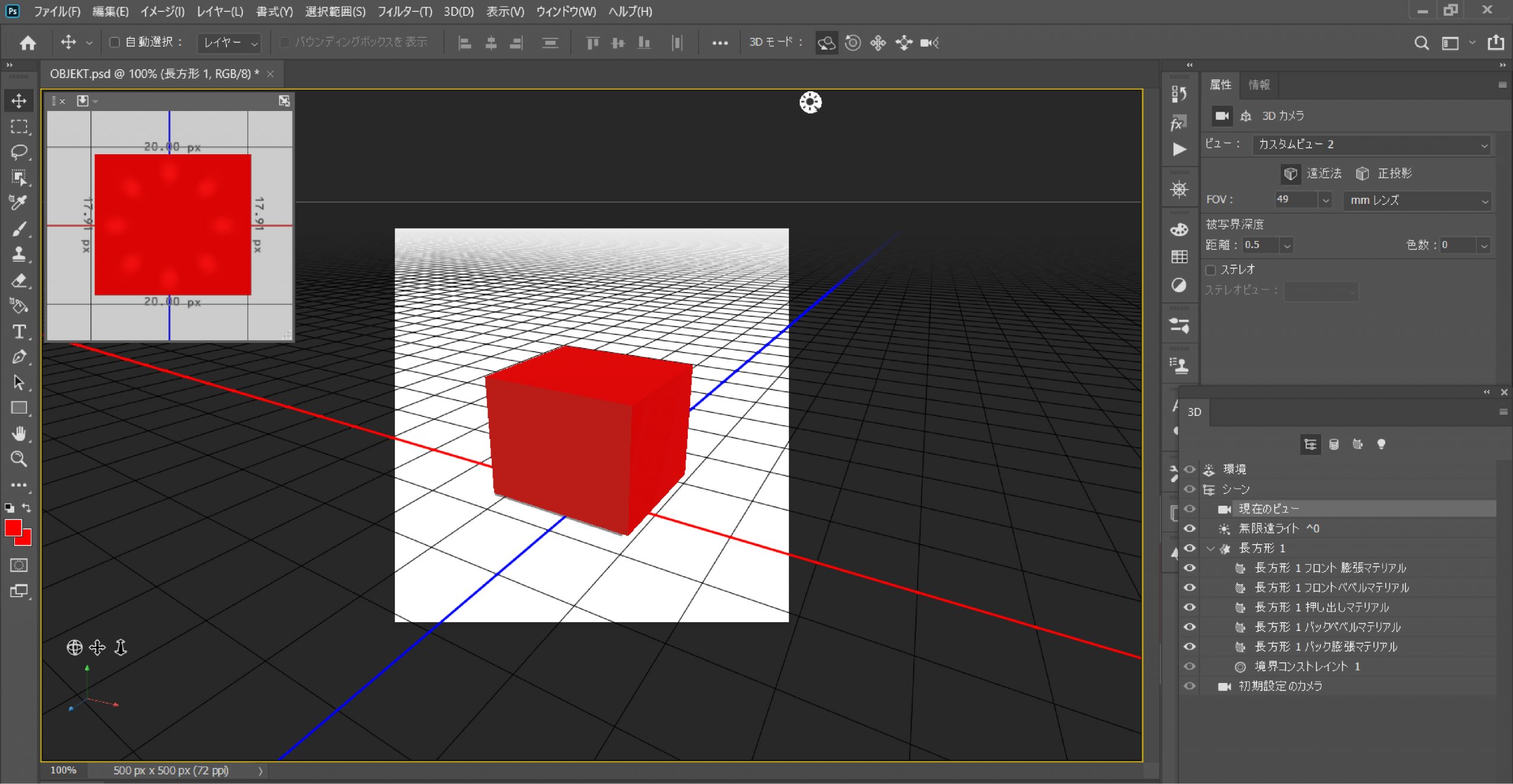Screen dimensions: 1513x784
Task: Enable the 自動選択 checkbox
Action: [114, 42]
